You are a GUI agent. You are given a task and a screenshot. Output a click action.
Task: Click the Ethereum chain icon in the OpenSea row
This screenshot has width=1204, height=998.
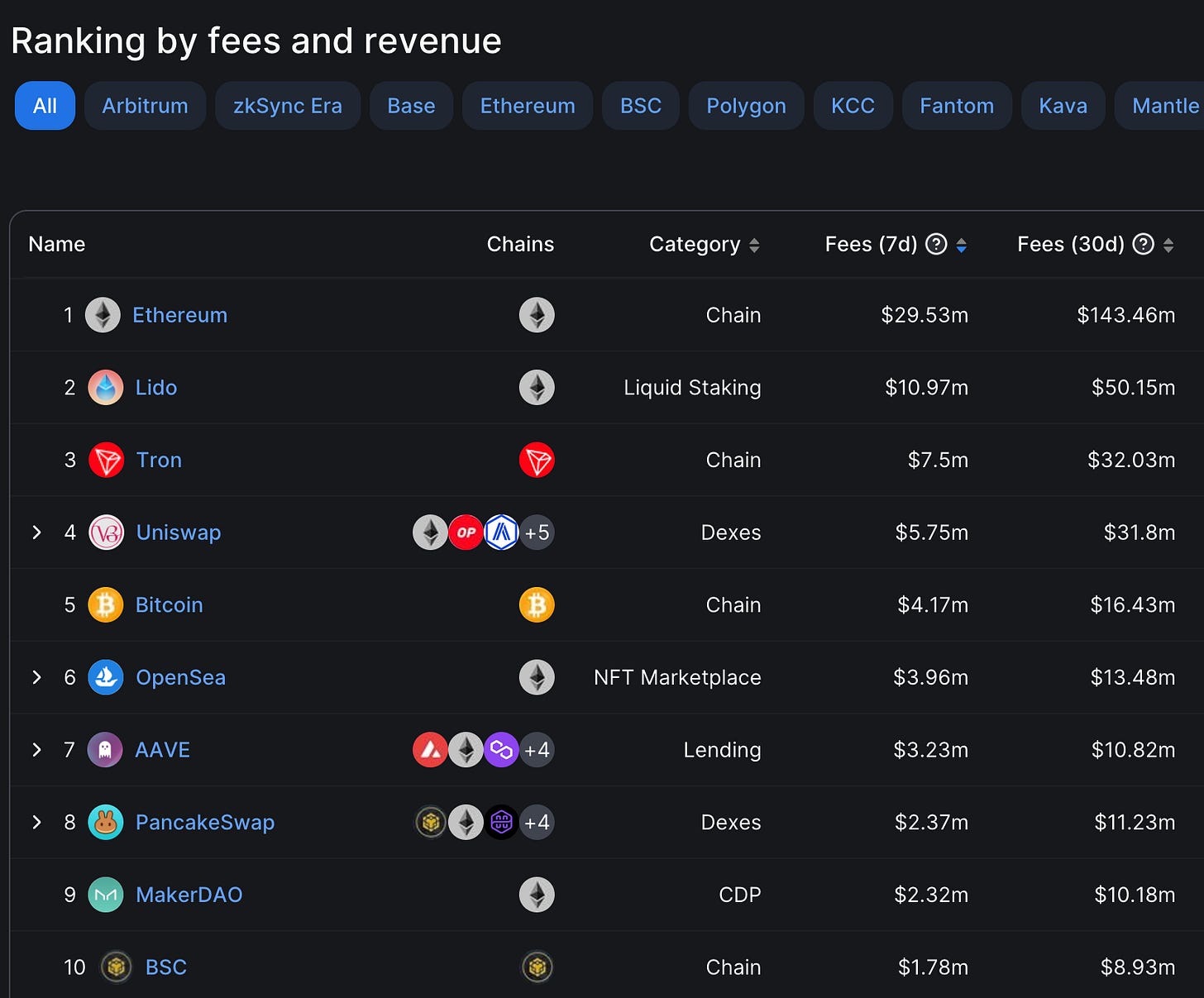(x=537, y=677)
